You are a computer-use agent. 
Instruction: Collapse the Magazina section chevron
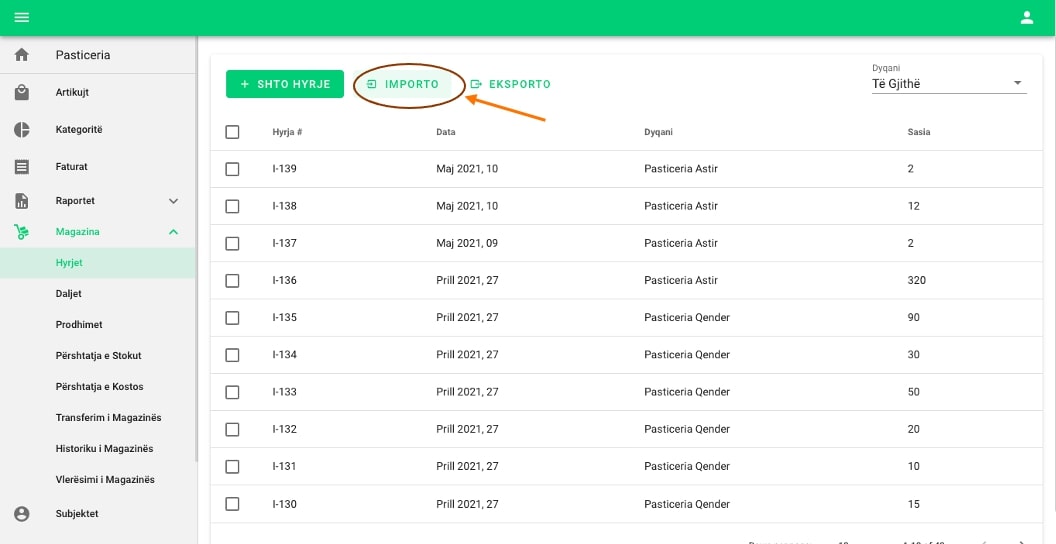coord(173,232)
